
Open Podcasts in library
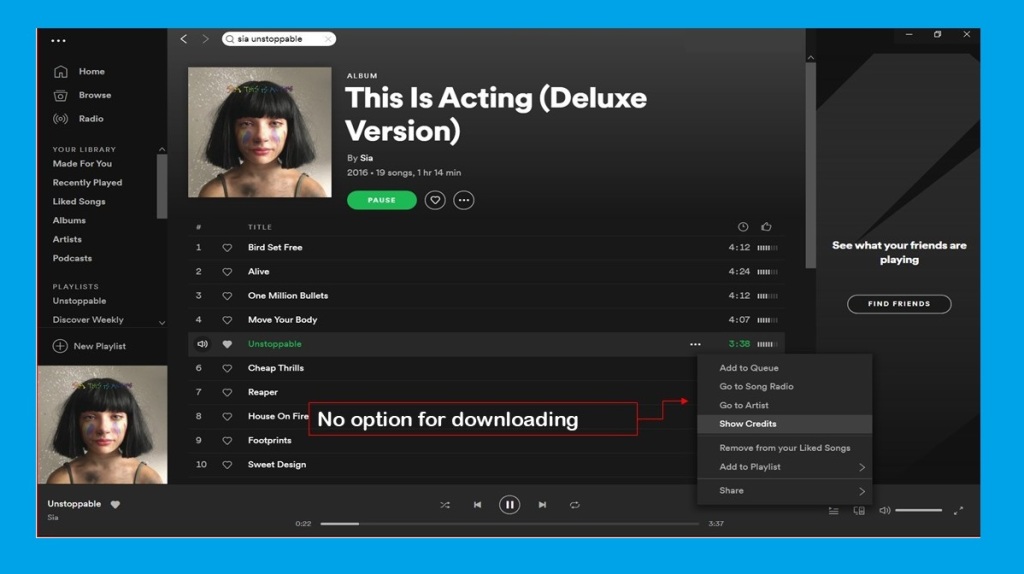pyautogui.click(x=72, y=259)
